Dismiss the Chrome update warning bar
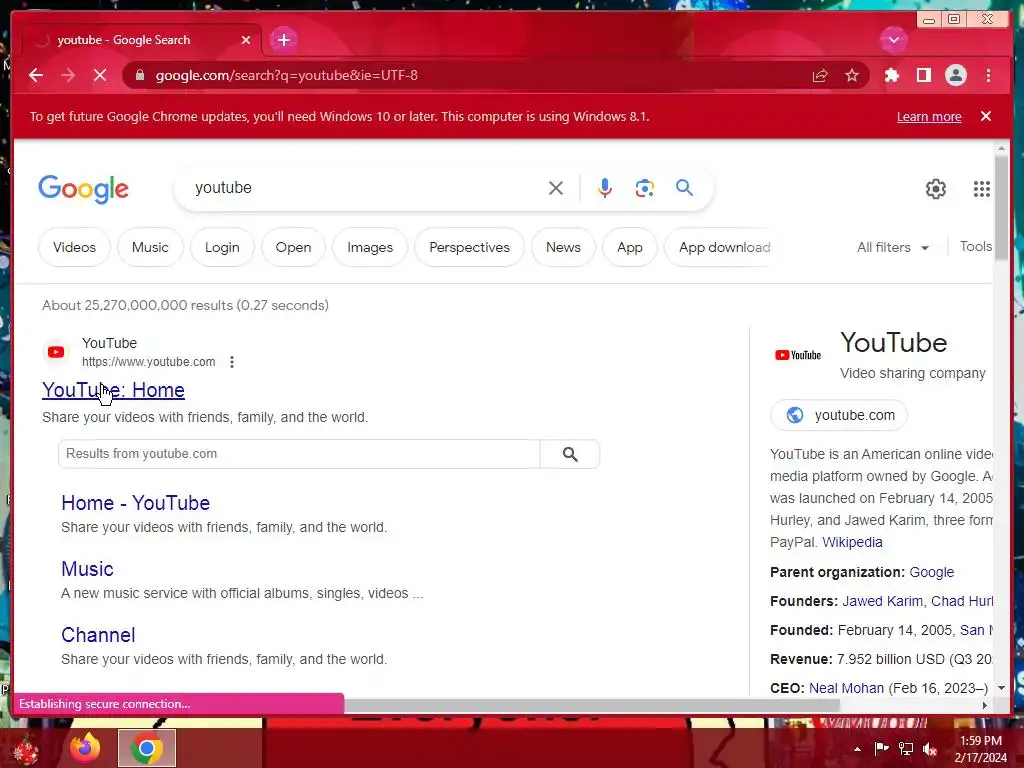The height and width of the screenshot is (768, 1024). point(985,116)
